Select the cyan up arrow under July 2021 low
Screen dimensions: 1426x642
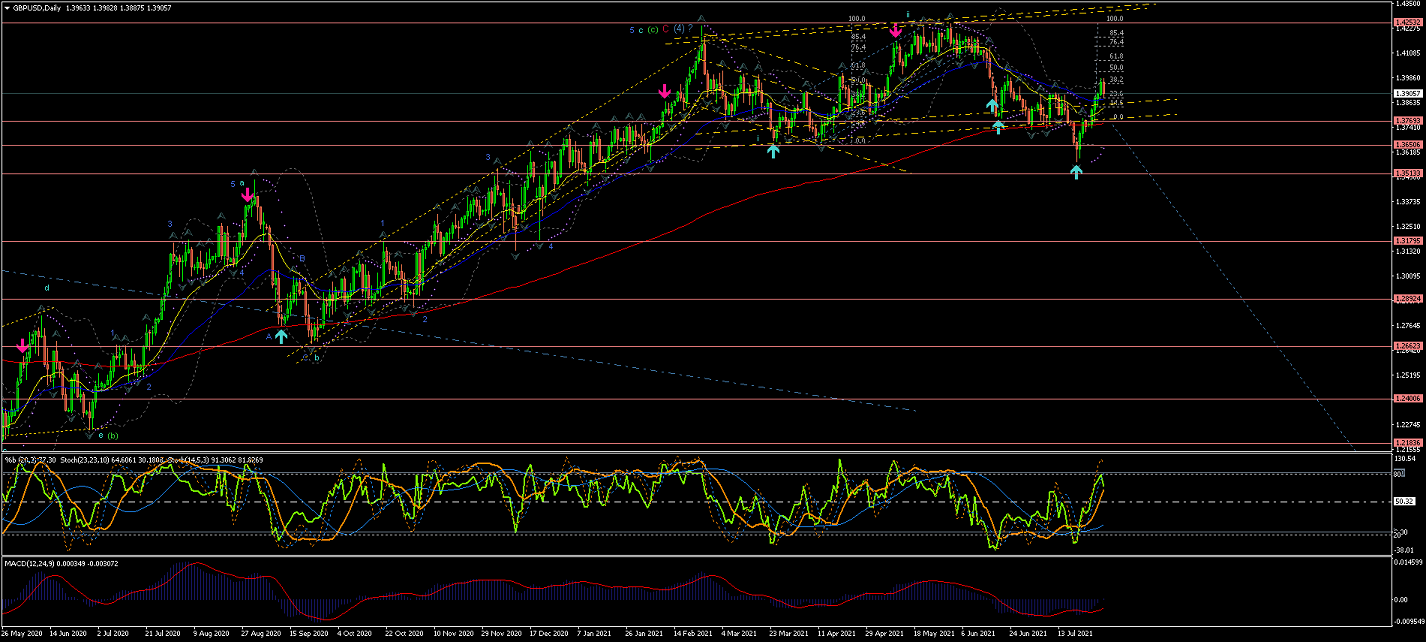coord(1076,172)
